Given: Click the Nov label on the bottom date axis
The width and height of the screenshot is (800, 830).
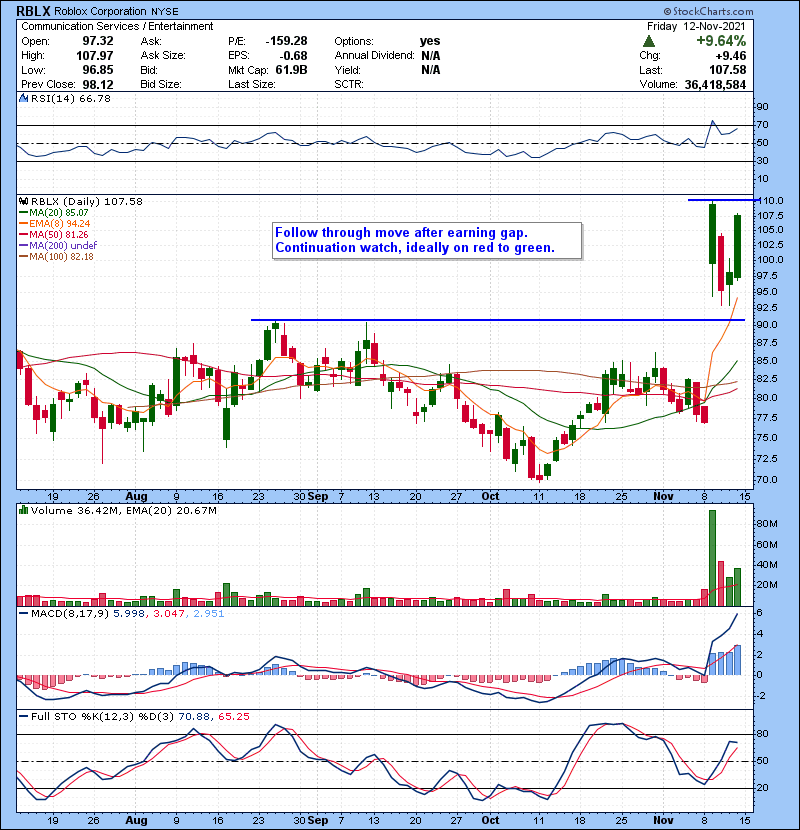Looking at the screenshot, I should point(663,820).
